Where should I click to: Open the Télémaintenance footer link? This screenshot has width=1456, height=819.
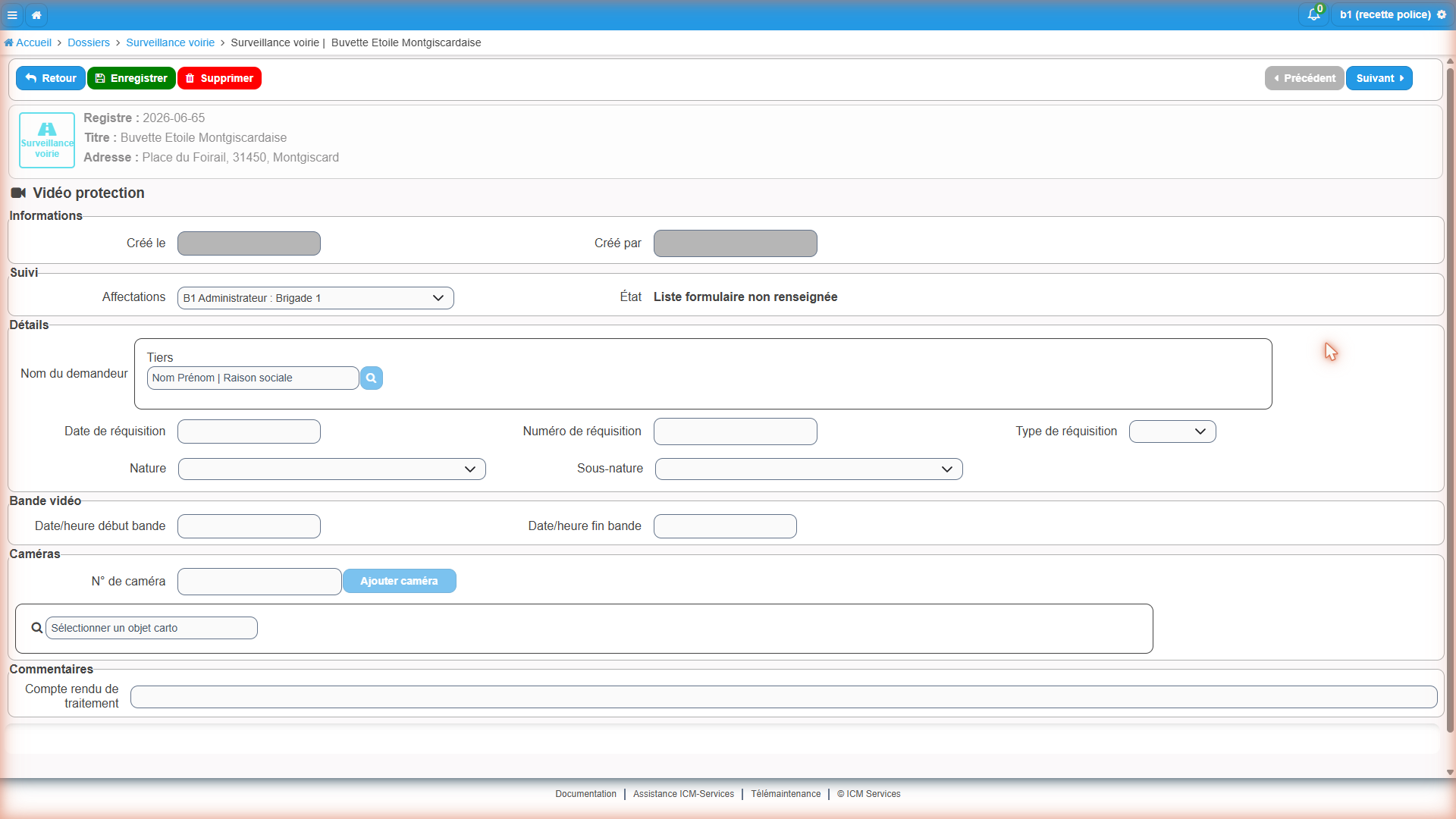786,794
